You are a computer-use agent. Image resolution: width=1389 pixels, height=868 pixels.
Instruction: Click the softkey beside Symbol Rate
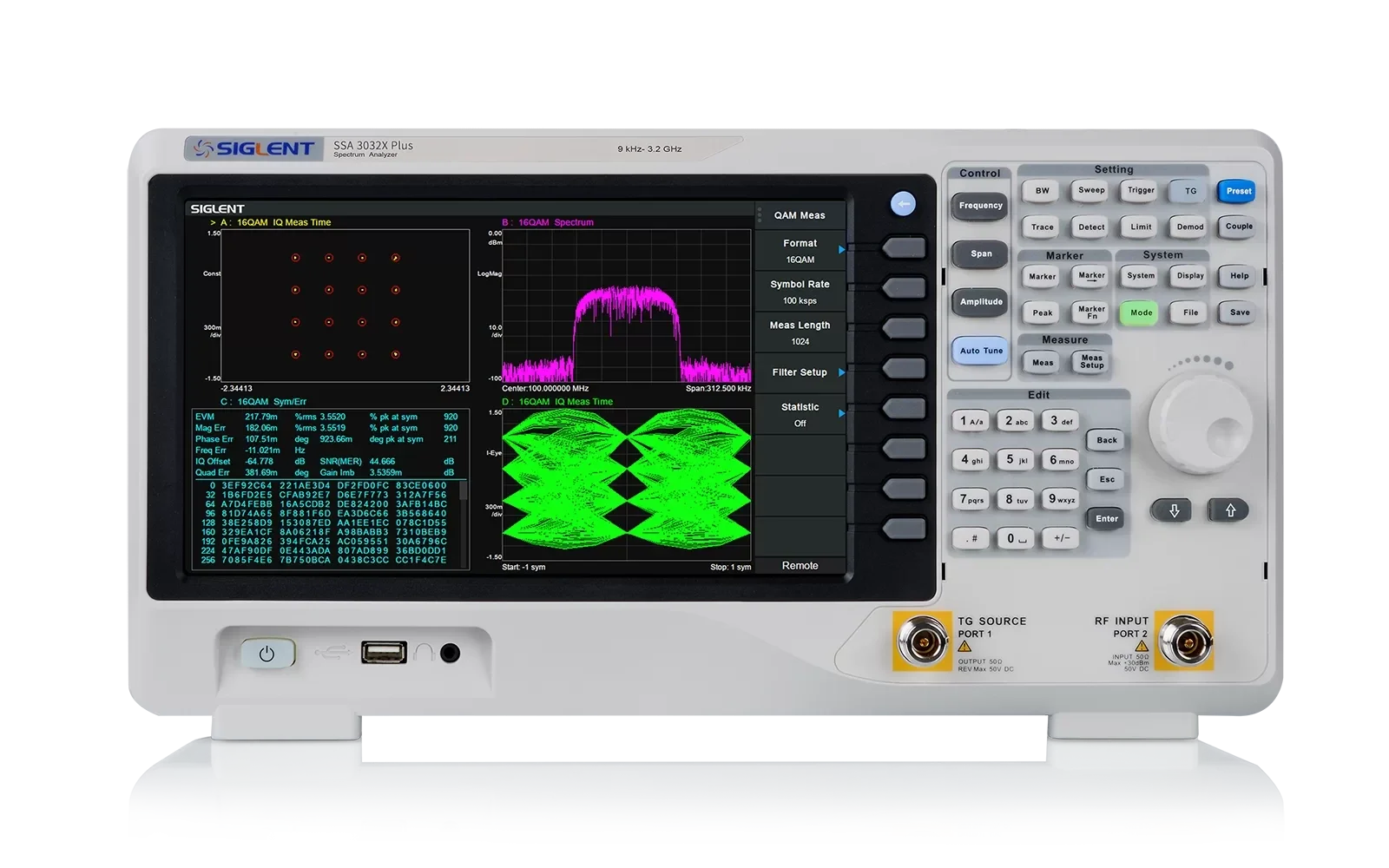pyautogui.click(x=904, y=288)
